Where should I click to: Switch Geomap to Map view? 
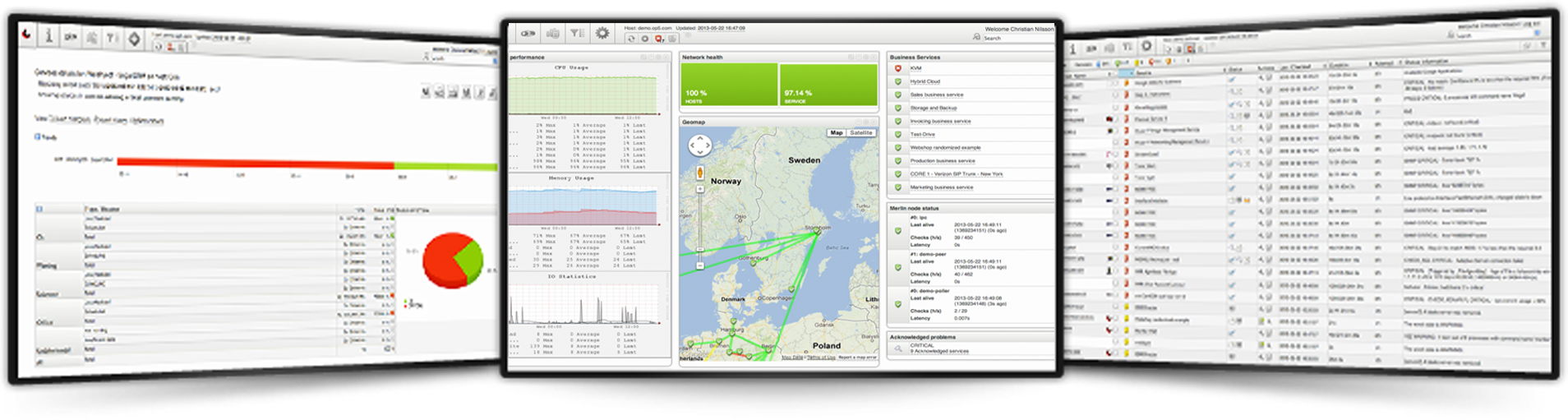point(837,132)
